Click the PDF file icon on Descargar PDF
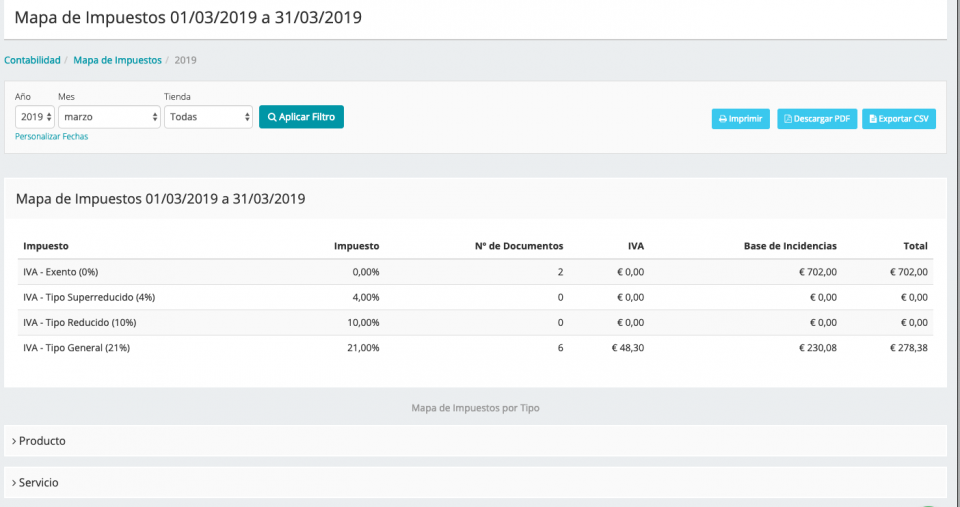960x507 pixels. point(788,119)
